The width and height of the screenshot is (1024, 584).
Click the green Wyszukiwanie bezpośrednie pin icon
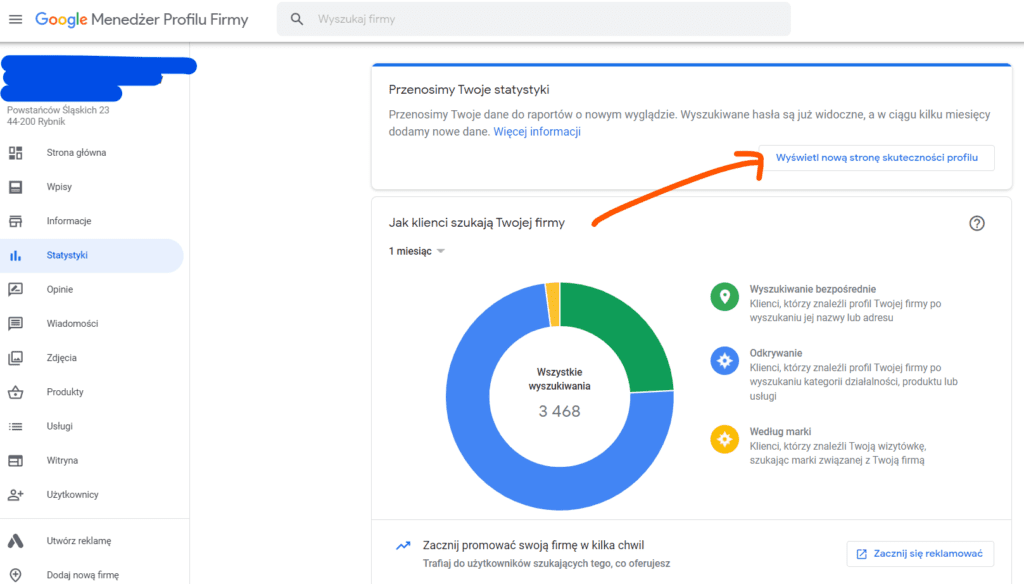pyautogui.click(x=724, y=297)
